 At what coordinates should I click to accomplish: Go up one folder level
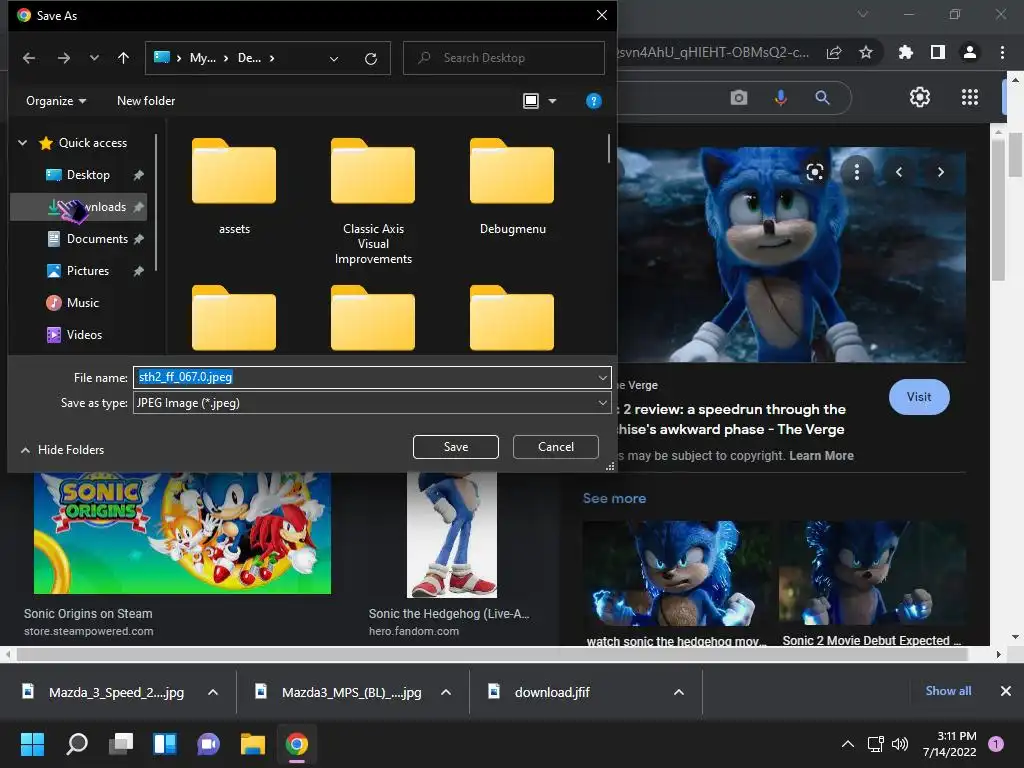click(x=123, y=58)
